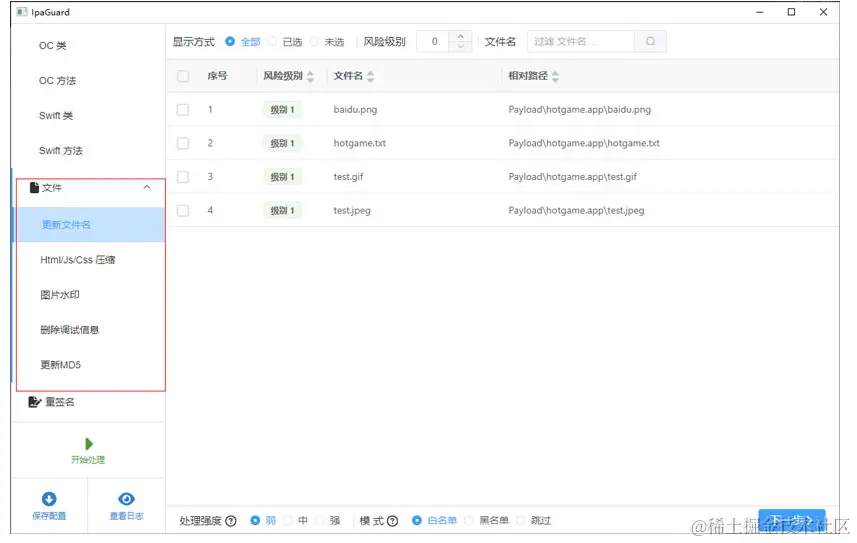Check the box for test.jpeg row
857x543 pixels.
183,211
